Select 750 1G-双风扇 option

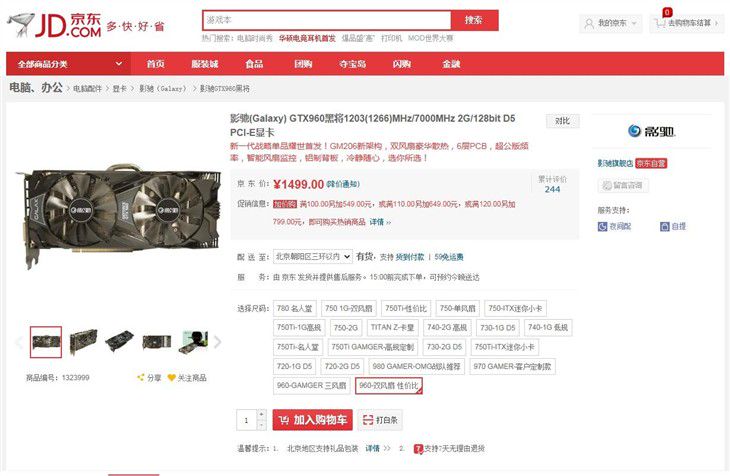point(349,308)
